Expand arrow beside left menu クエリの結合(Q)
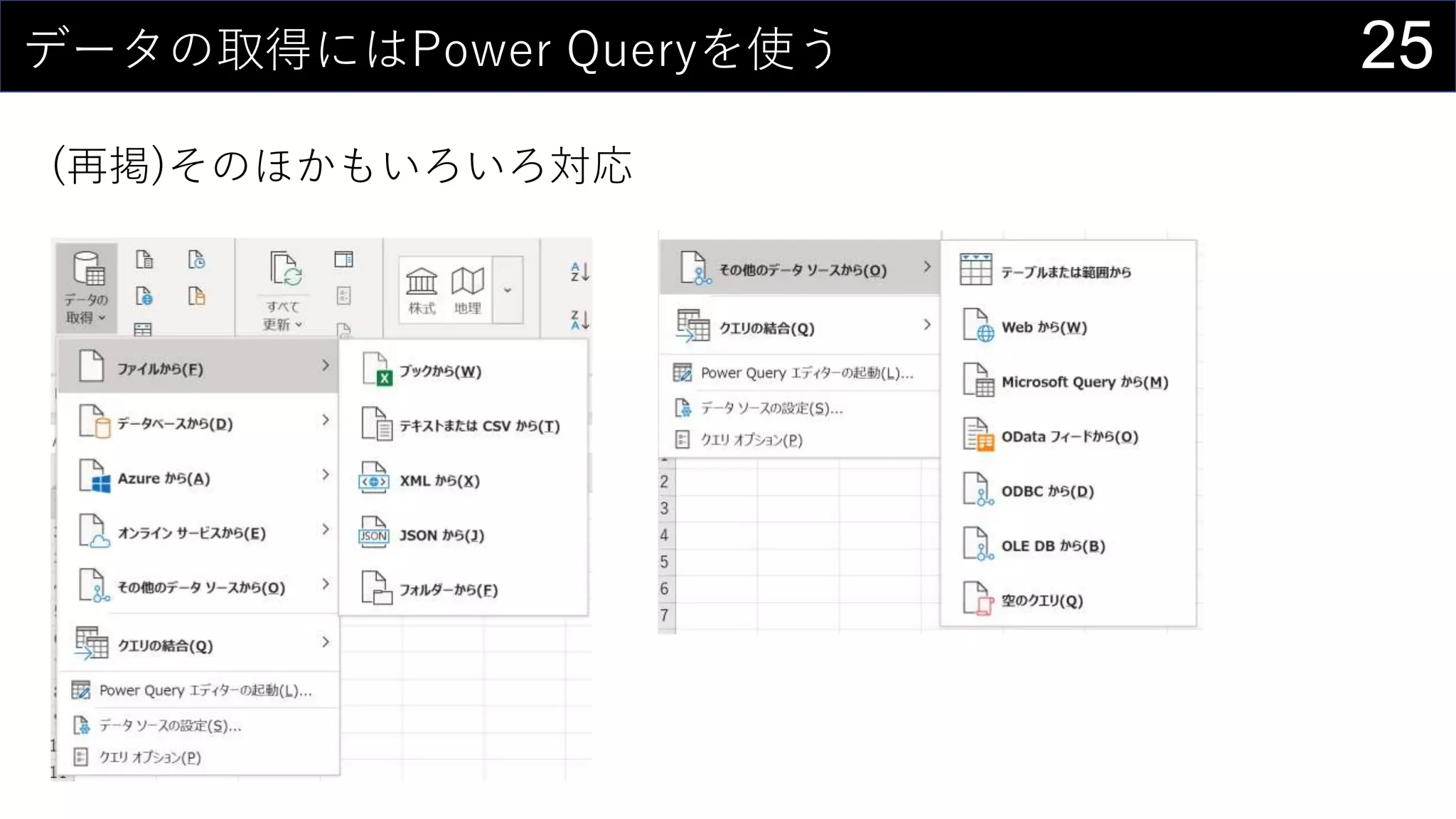The width and height of the screenshot is (1456, 819). coord(325,642)
